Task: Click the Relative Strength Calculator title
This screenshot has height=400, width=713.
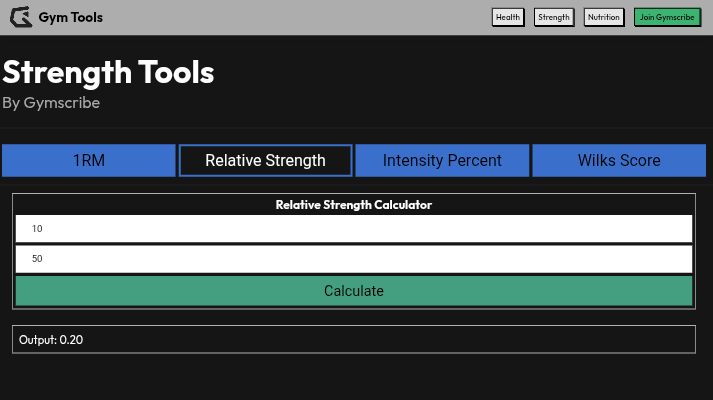Action: coord(354,204)
